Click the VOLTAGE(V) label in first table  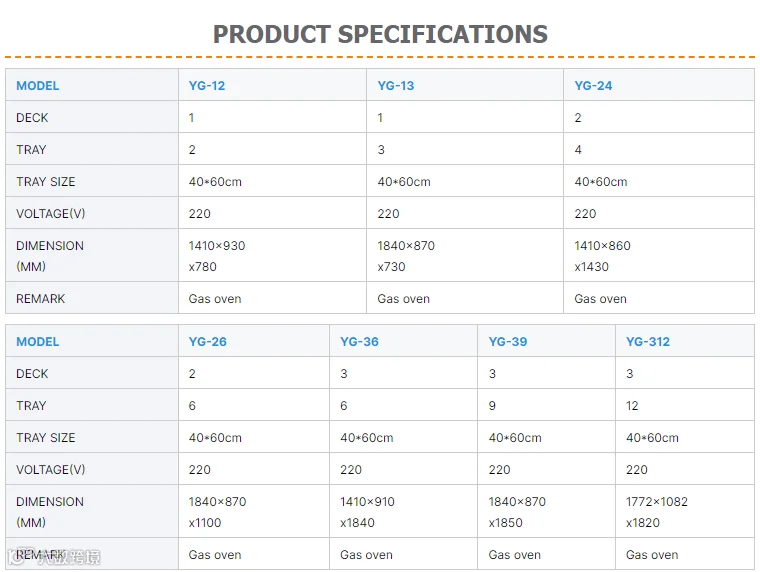(x=50, y=214)
